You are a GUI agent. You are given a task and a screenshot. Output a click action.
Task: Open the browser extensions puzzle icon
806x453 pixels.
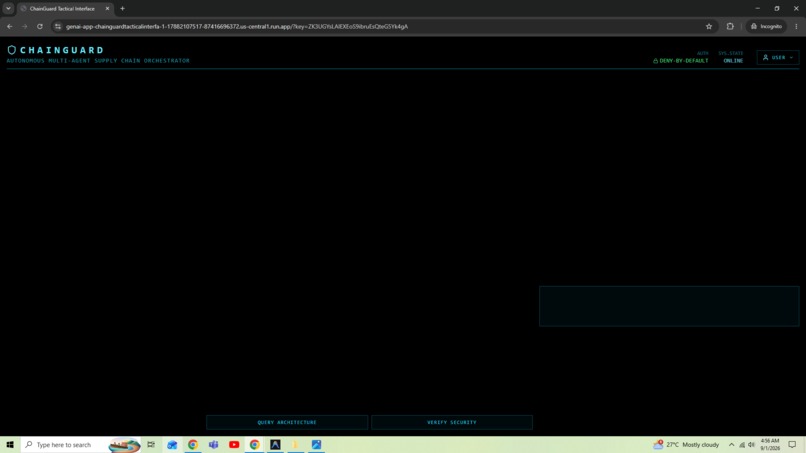tap(730, 26)
